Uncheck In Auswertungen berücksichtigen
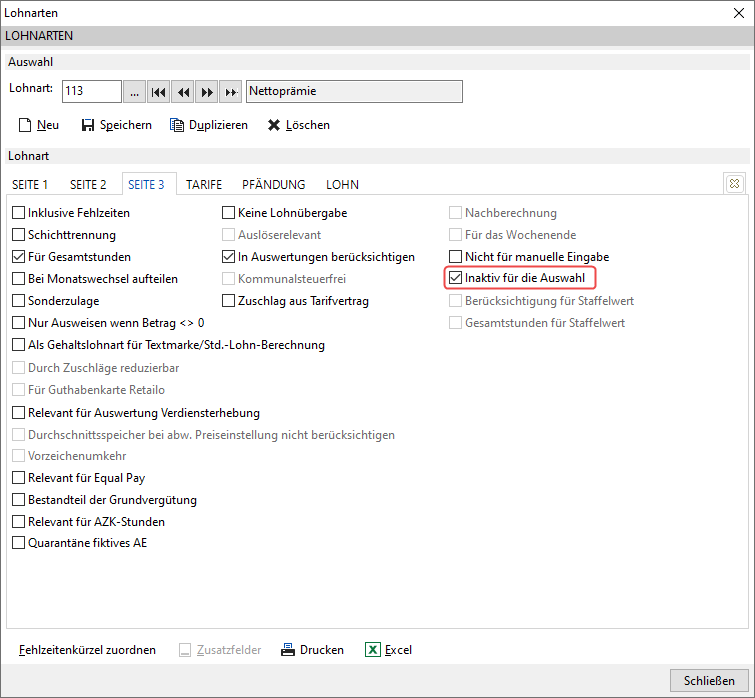 click(228, 257)
